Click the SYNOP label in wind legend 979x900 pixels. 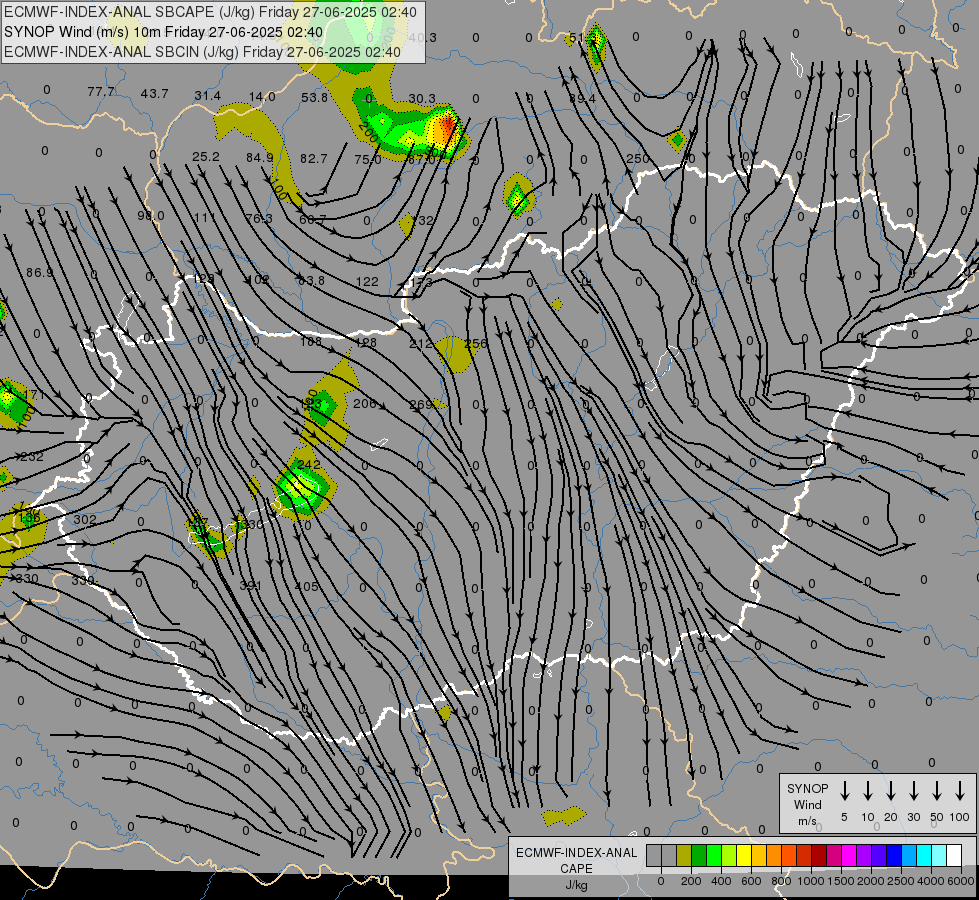[x=807, y=788]
